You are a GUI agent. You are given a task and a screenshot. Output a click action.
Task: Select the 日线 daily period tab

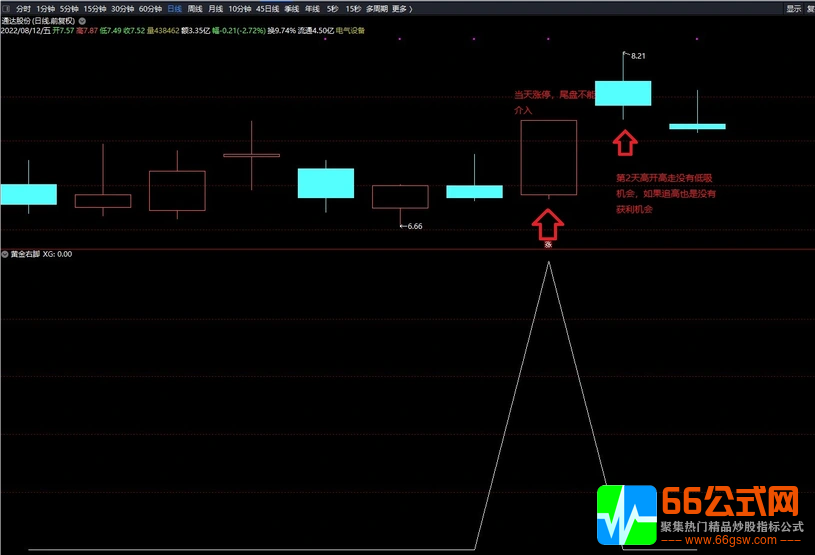tap(174, 8)
